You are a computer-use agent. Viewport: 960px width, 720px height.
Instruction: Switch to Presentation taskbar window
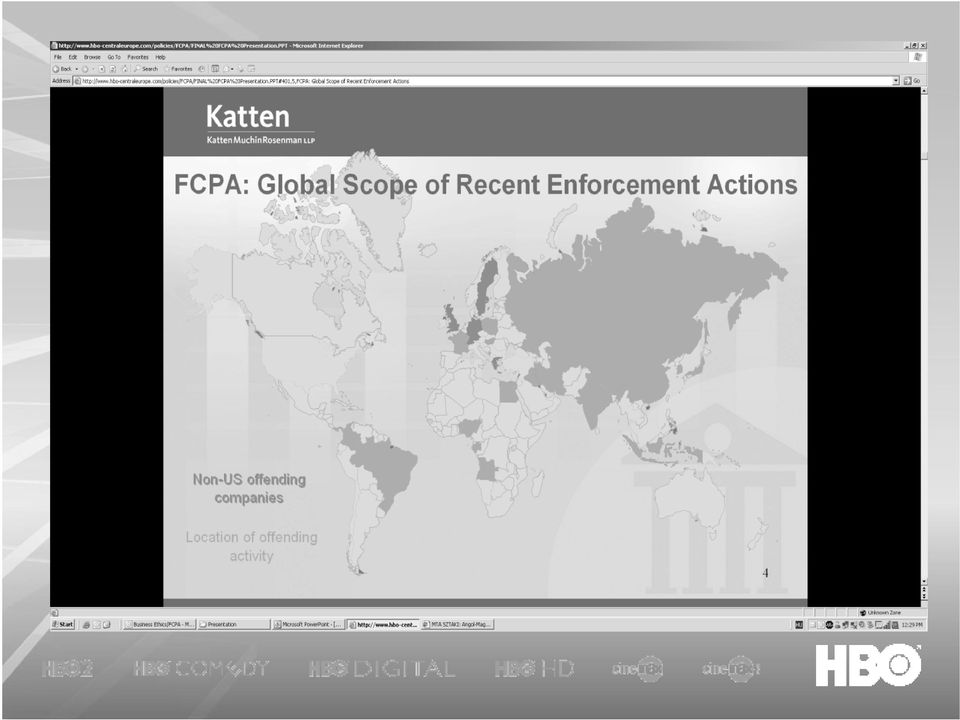click(233, 624)
